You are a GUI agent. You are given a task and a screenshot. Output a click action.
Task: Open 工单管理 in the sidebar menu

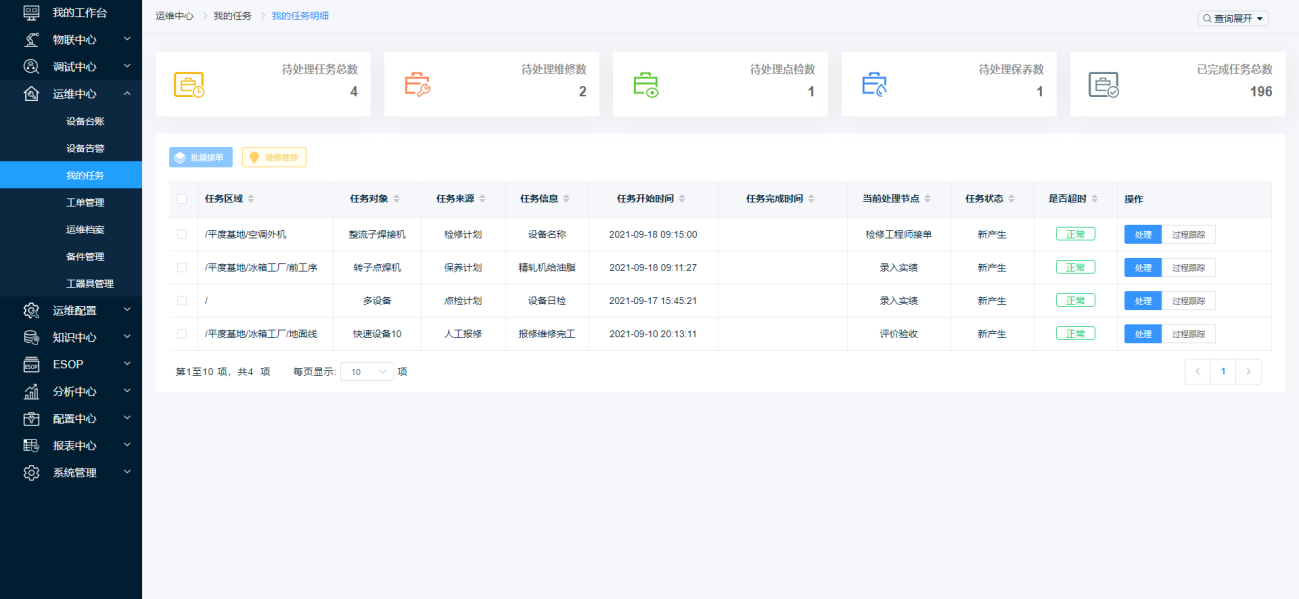pos(85,202)
